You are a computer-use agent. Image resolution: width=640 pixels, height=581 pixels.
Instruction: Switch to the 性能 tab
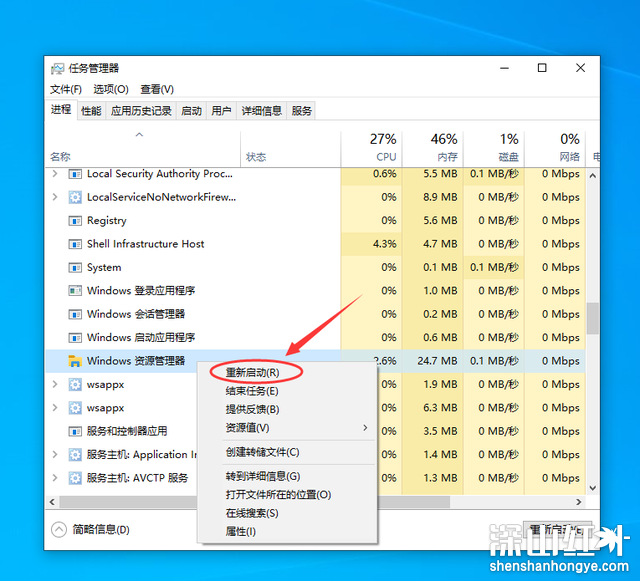(91, 111)
